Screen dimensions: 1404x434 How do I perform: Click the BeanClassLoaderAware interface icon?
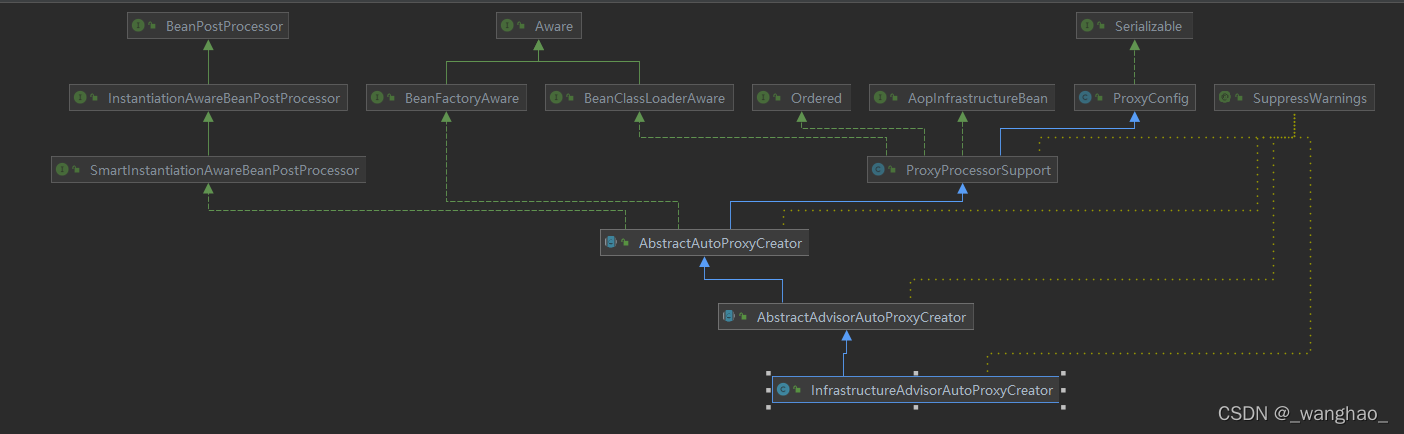(558, 98)
